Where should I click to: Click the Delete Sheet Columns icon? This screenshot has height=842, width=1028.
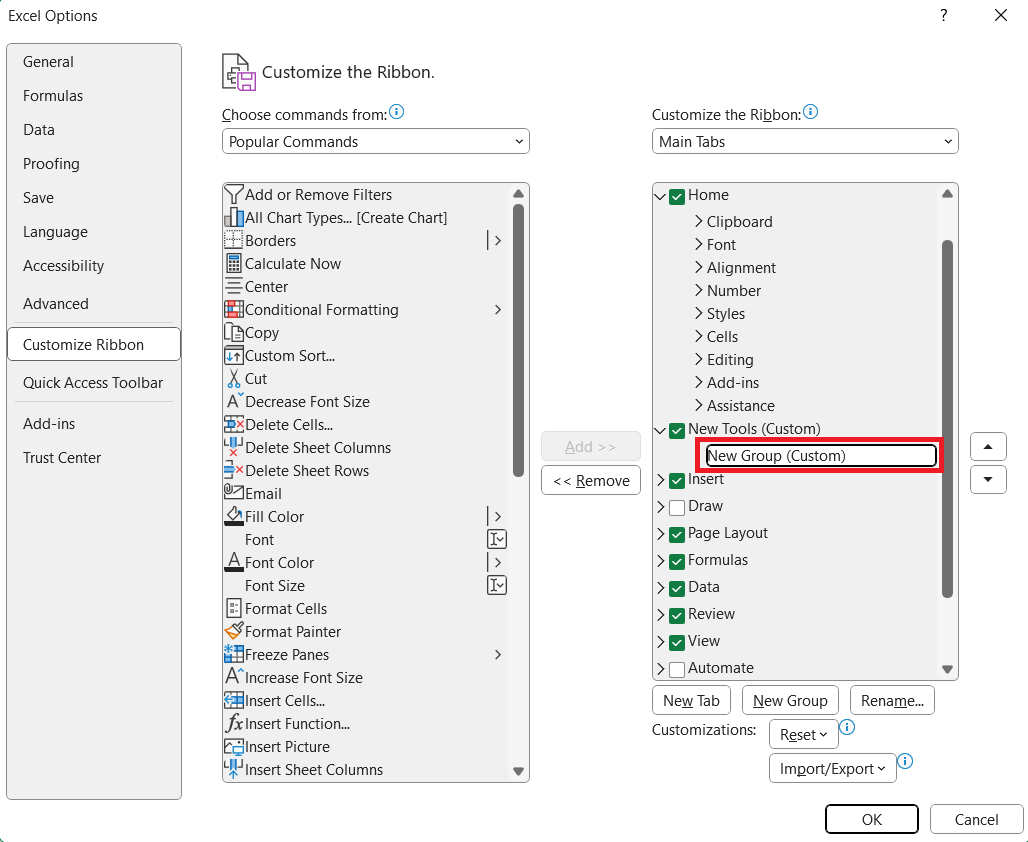[233, 447]
